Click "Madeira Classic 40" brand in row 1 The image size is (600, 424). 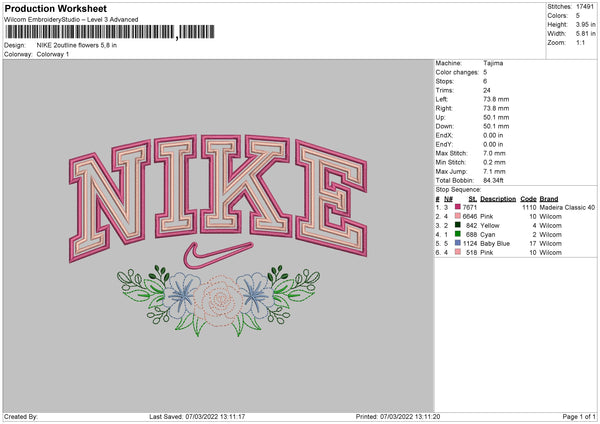(x=567, y=207)
